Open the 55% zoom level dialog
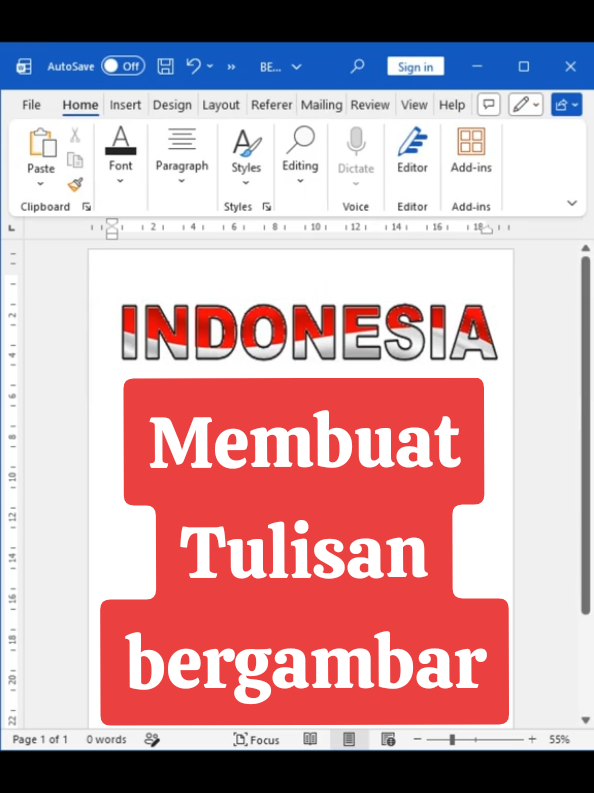This screenshot has width=594, height=793. (559, 739)
